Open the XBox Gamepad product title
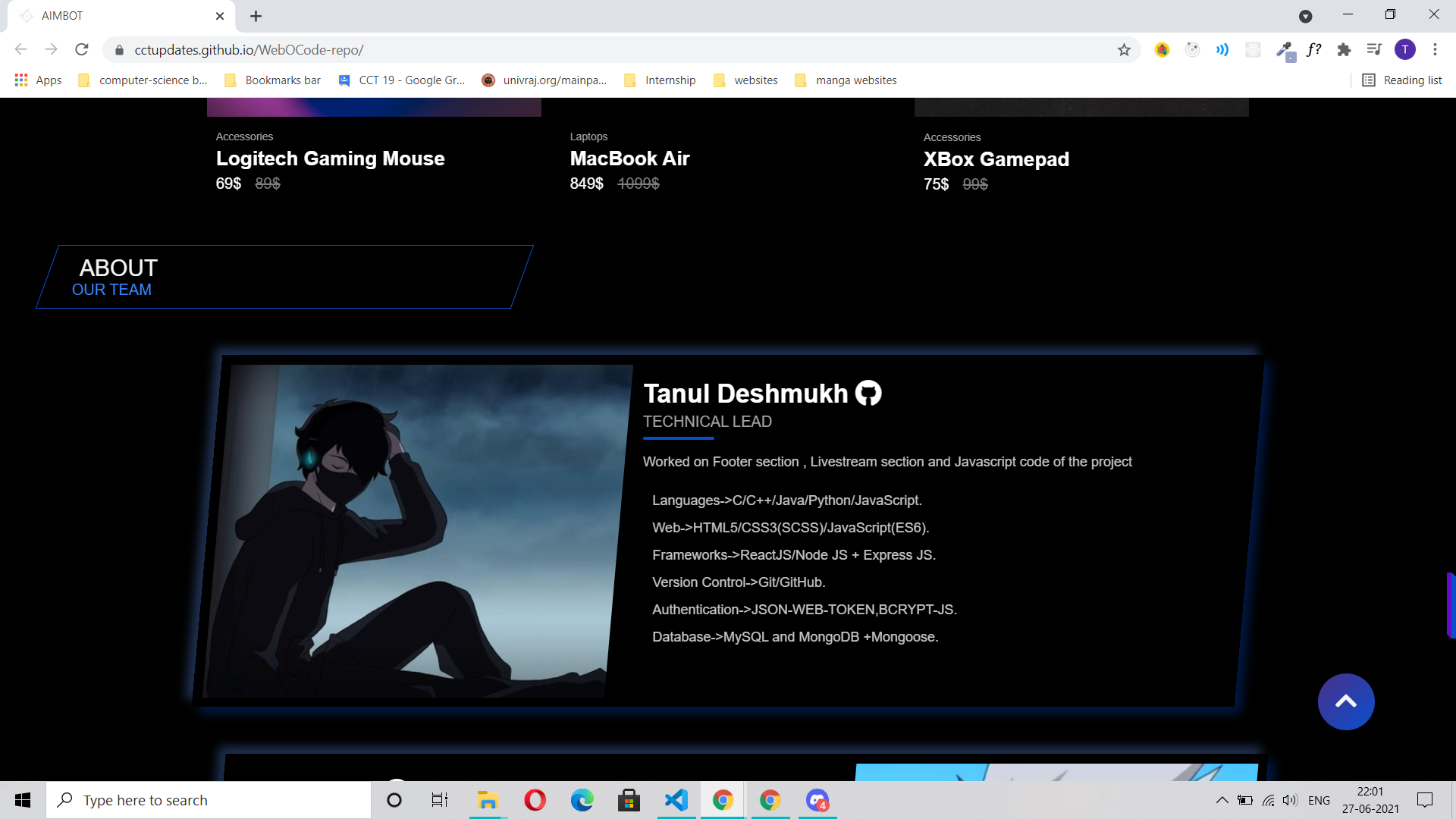This screenshot has height=819, width=1456. point(996,159)
